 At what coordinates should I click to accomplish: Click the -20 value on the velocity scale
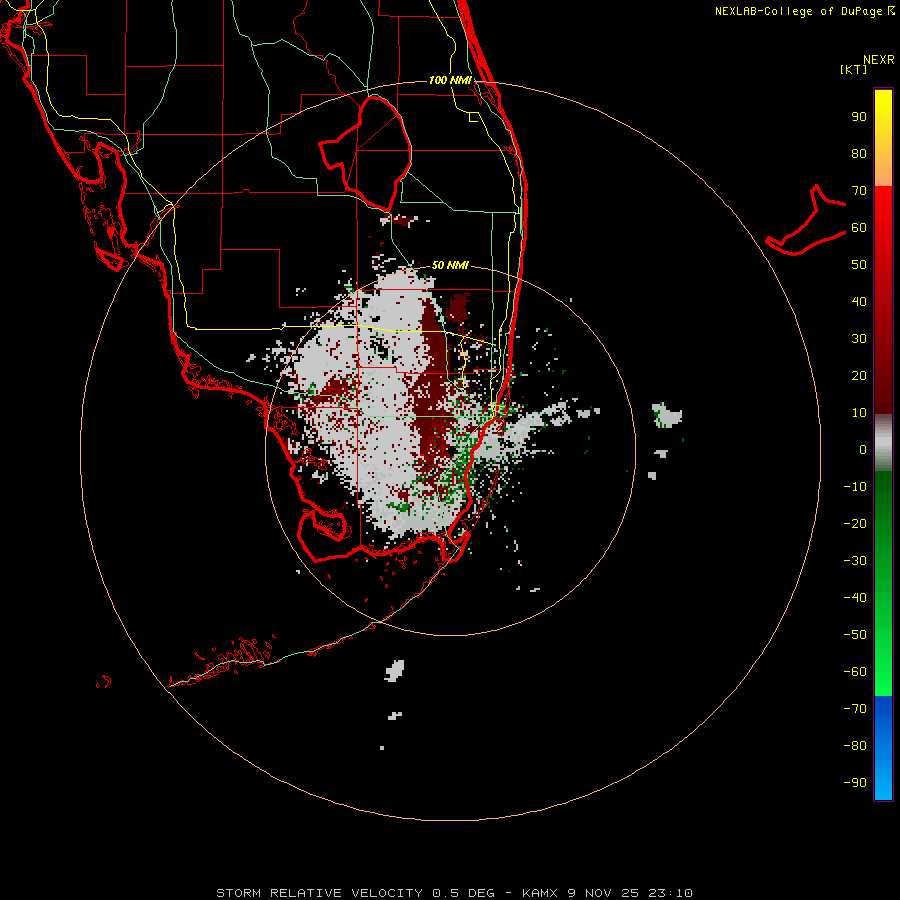[855, 523]
